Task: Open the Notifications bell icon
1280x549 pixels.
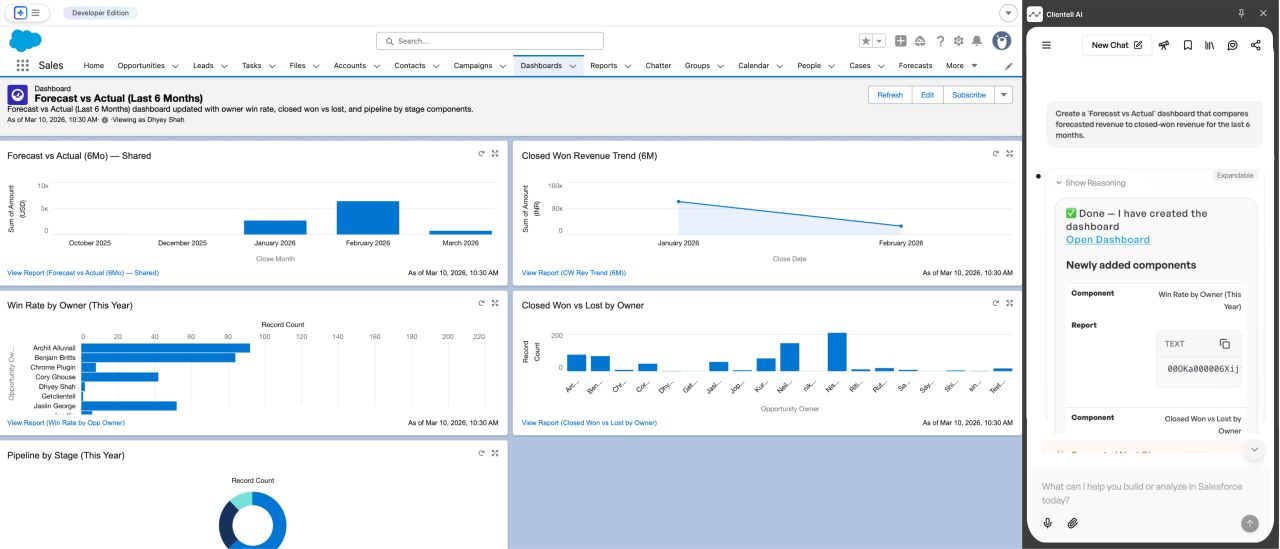Action: click(x=977, y=41)
